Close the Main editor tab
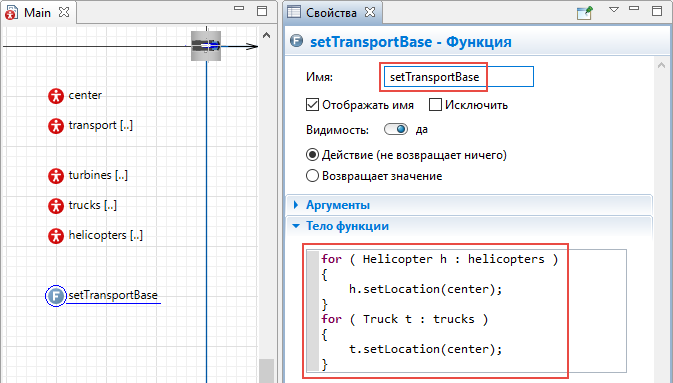Image resolution: width=673 pixels, height=383 pixels. (64, 12)
